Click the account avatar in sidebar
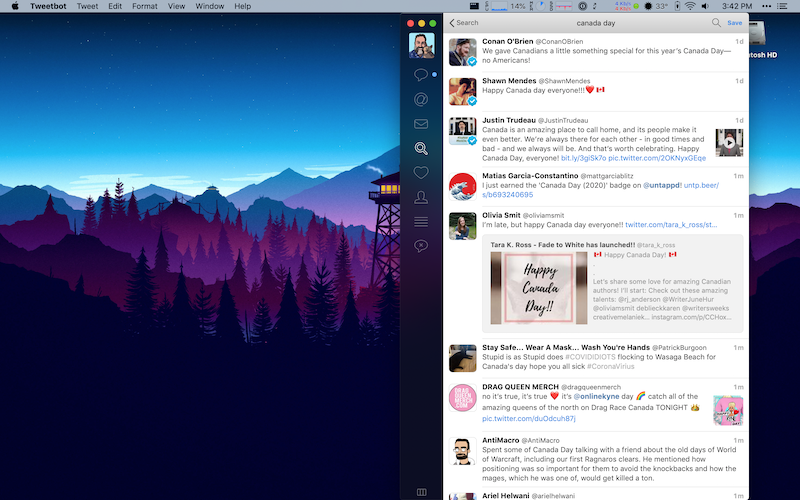This screenshot has height=500, width=800. tap(421, 45)
